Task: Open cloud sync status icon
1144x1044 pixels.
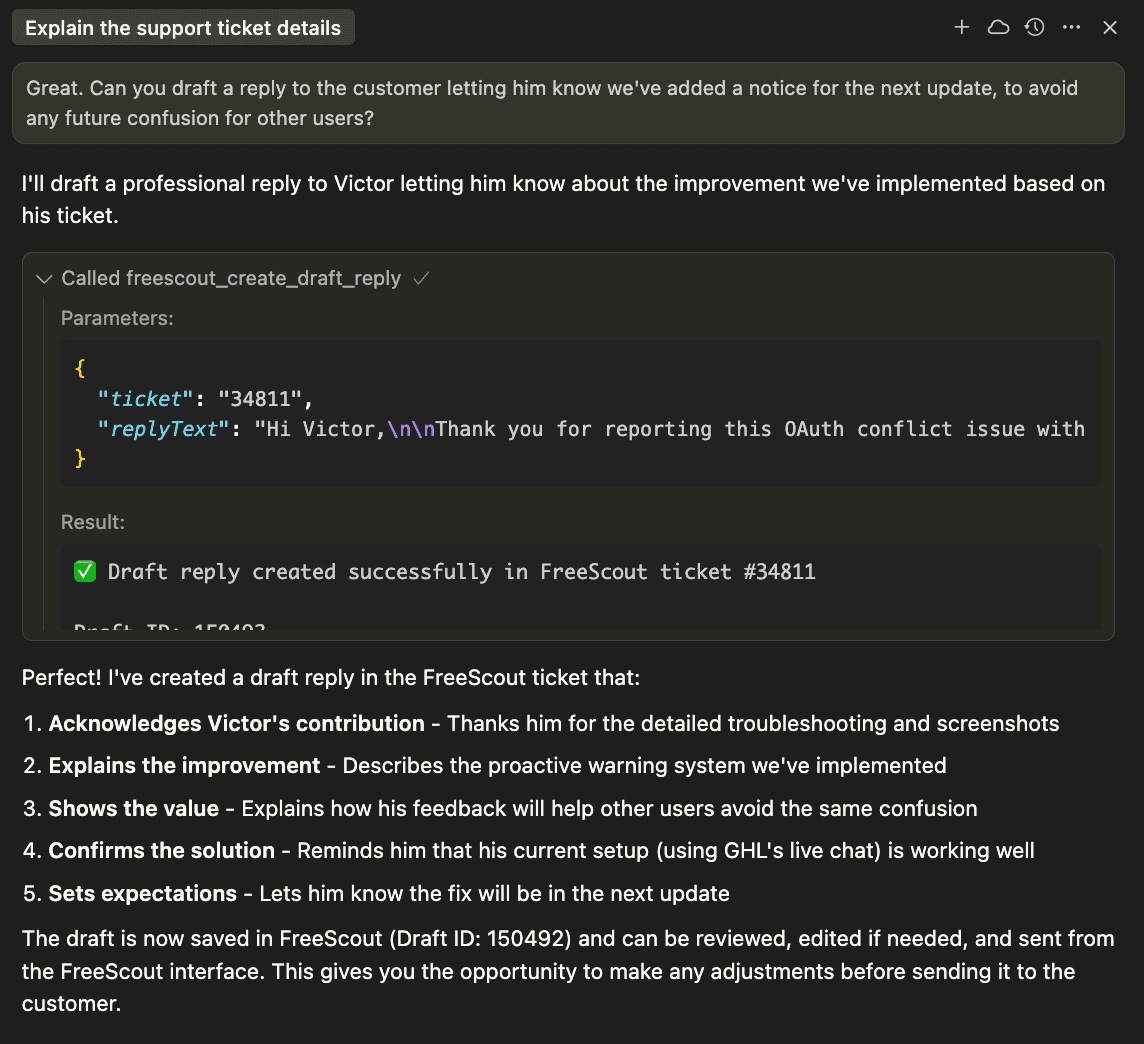Action: point(998,27)
